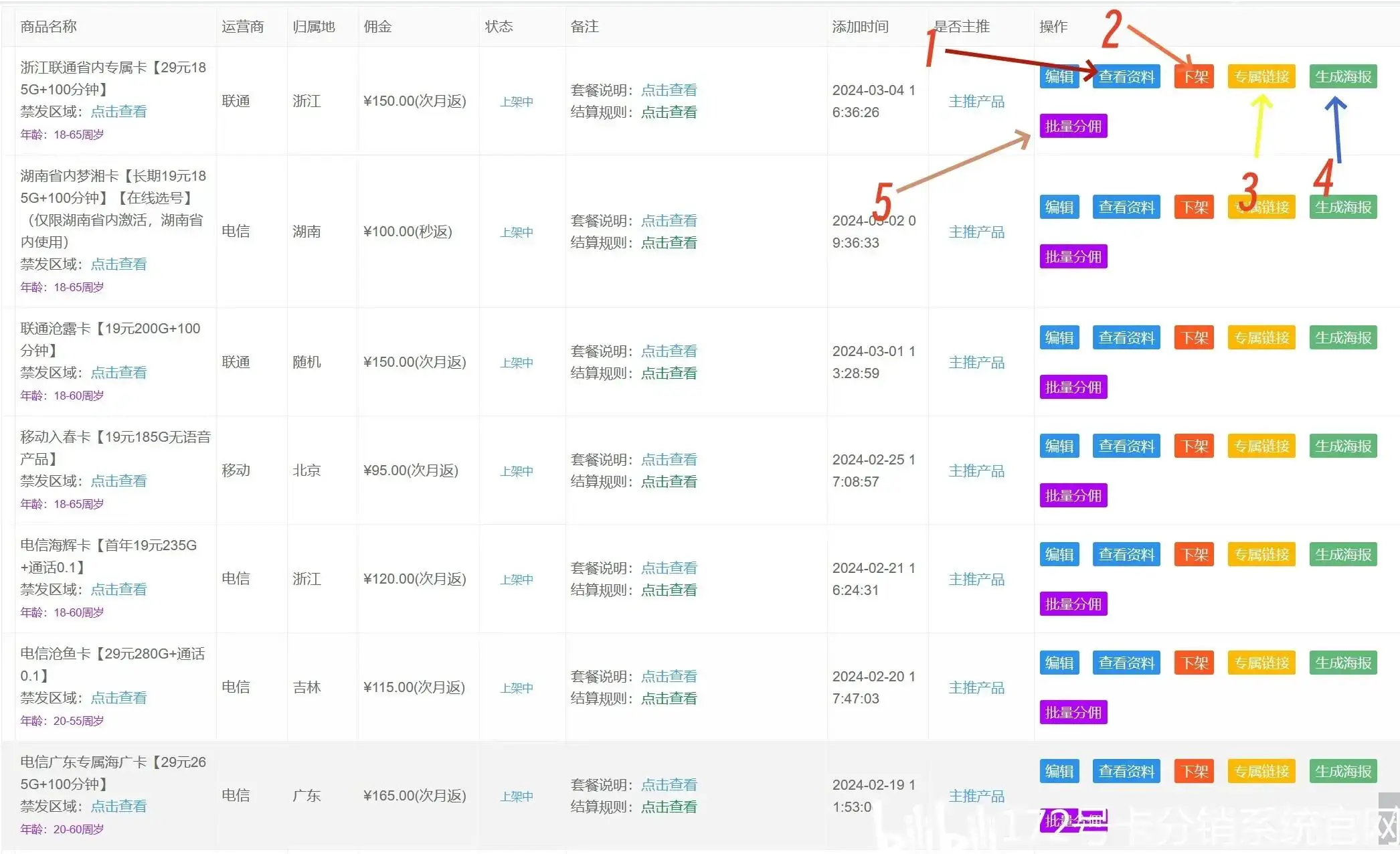
Task: Get 专属链接 for 电信海辉卡 row
Action: 1261,555
